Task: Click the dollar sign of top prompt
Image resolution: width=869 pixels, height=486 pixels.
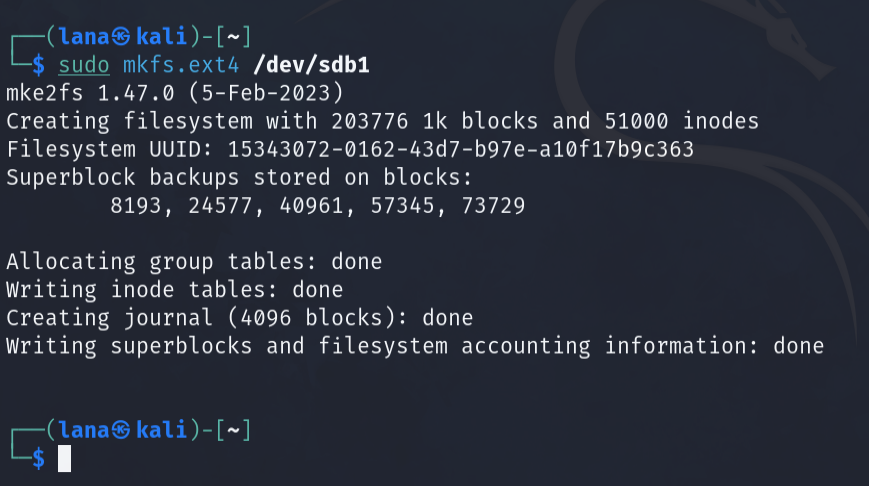Action: [x=38, y=65]
